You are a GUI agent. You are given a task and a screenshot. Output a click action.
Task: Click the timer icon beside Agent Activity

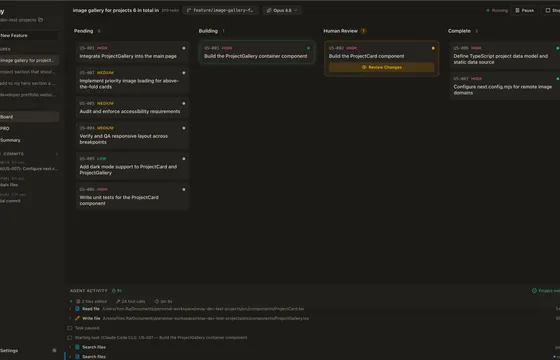[114, 291]
